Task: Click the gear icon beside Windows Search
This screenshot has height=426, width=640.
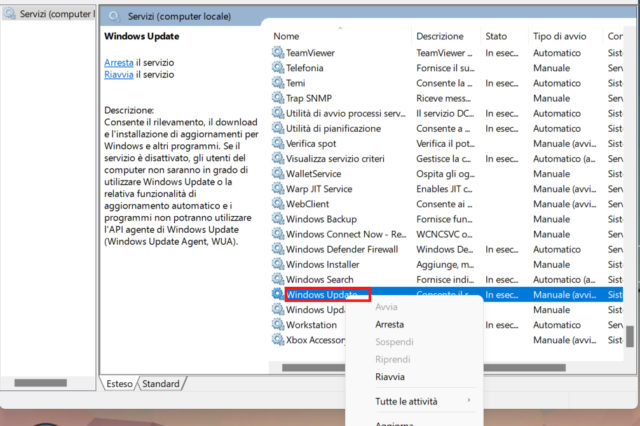Action: 278,279
